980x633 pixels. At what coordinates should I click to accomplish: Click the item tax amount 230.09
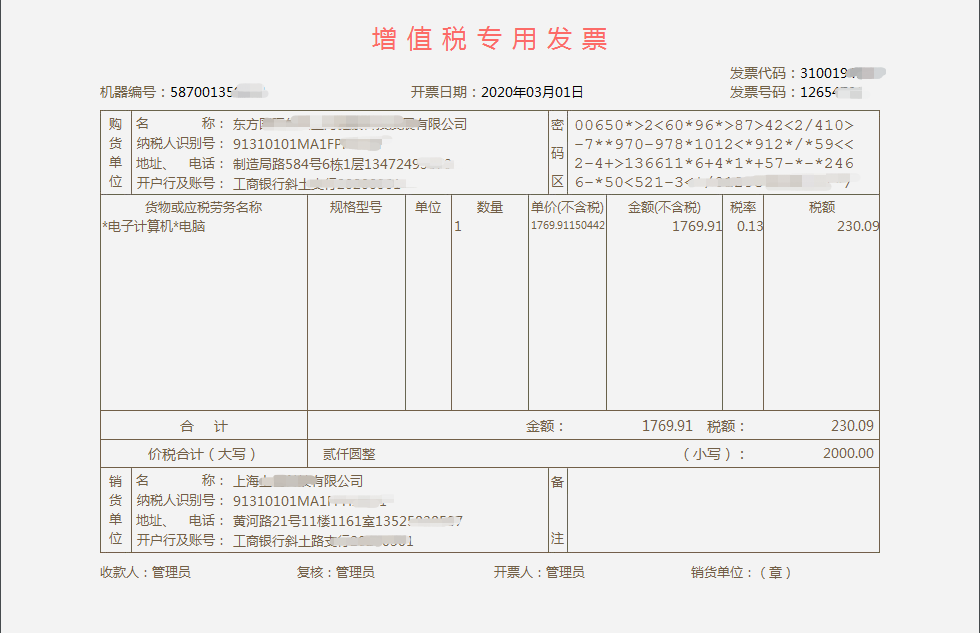click(x=858, y=226)
